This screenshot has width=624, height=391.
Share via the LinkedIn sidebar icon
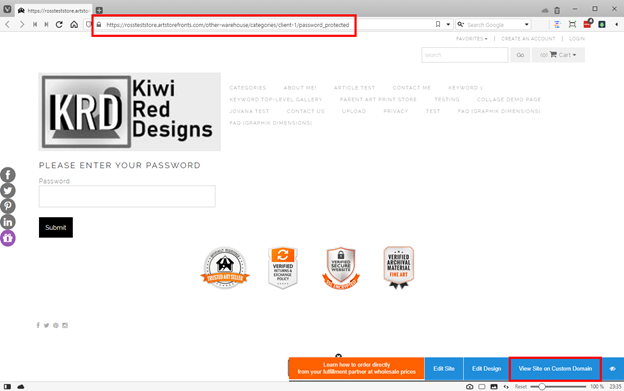[x=8, y=222]
